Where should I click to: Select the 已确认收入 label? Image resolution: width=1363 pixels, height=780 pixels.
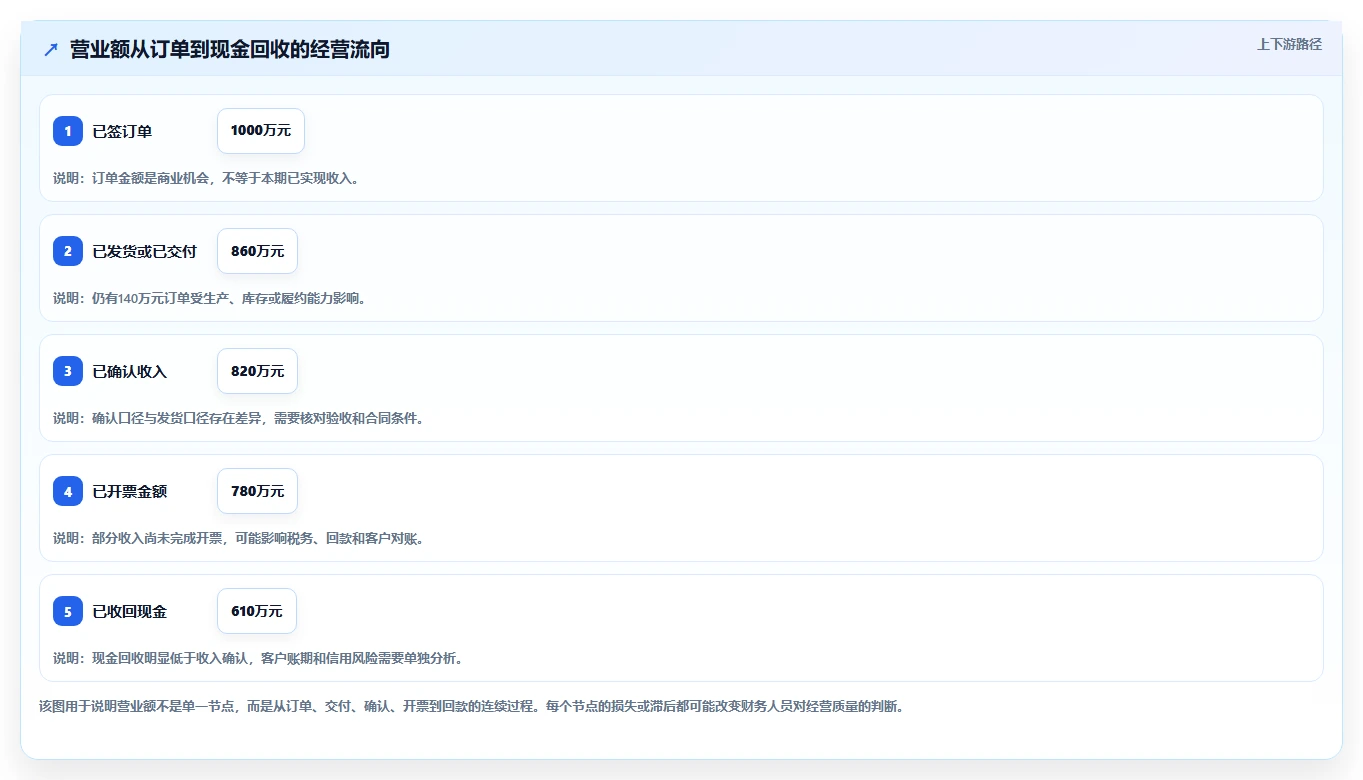coord(130,371)
